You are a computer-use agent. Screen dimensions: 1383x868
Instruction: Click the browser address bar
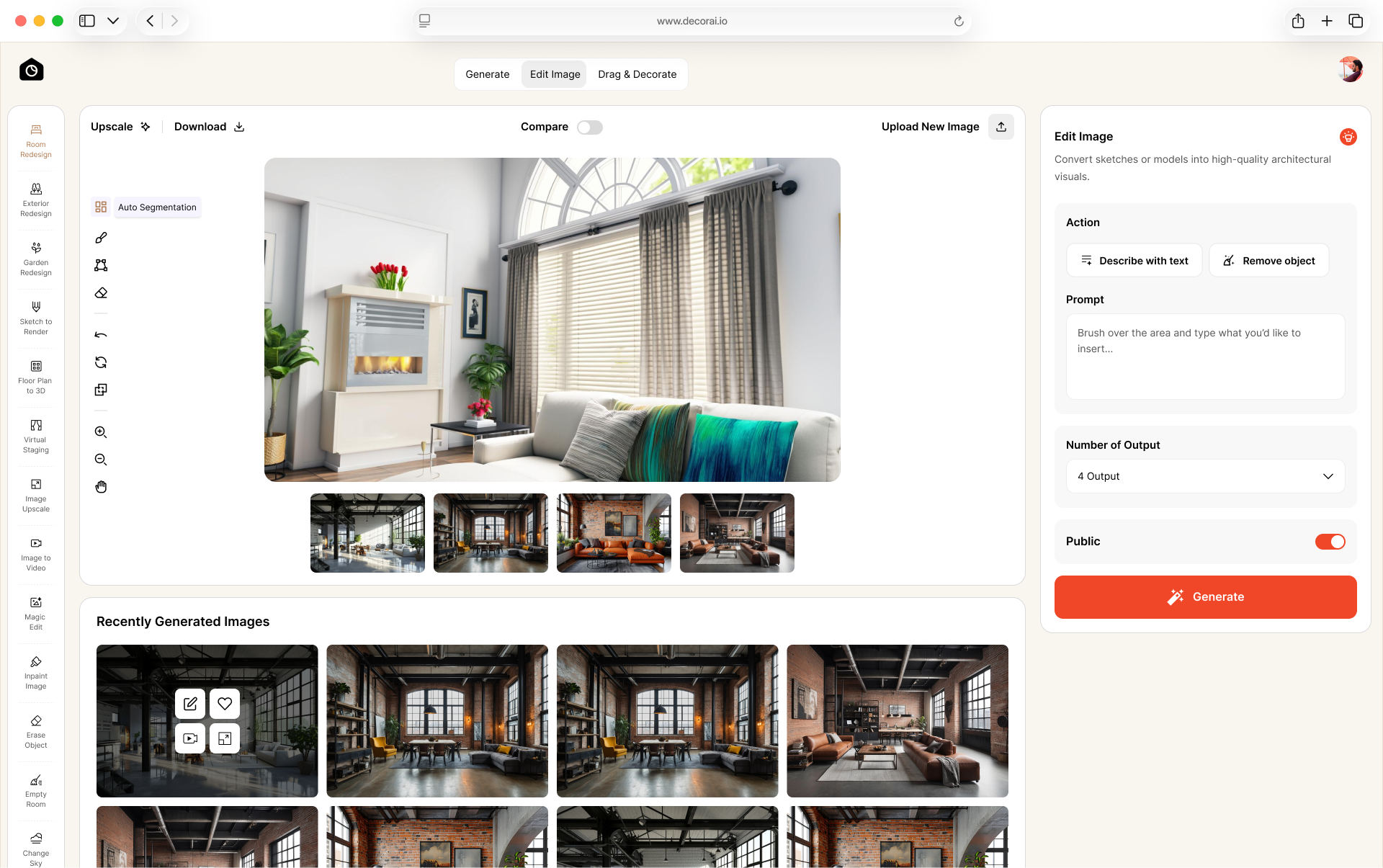coord(691,21)
